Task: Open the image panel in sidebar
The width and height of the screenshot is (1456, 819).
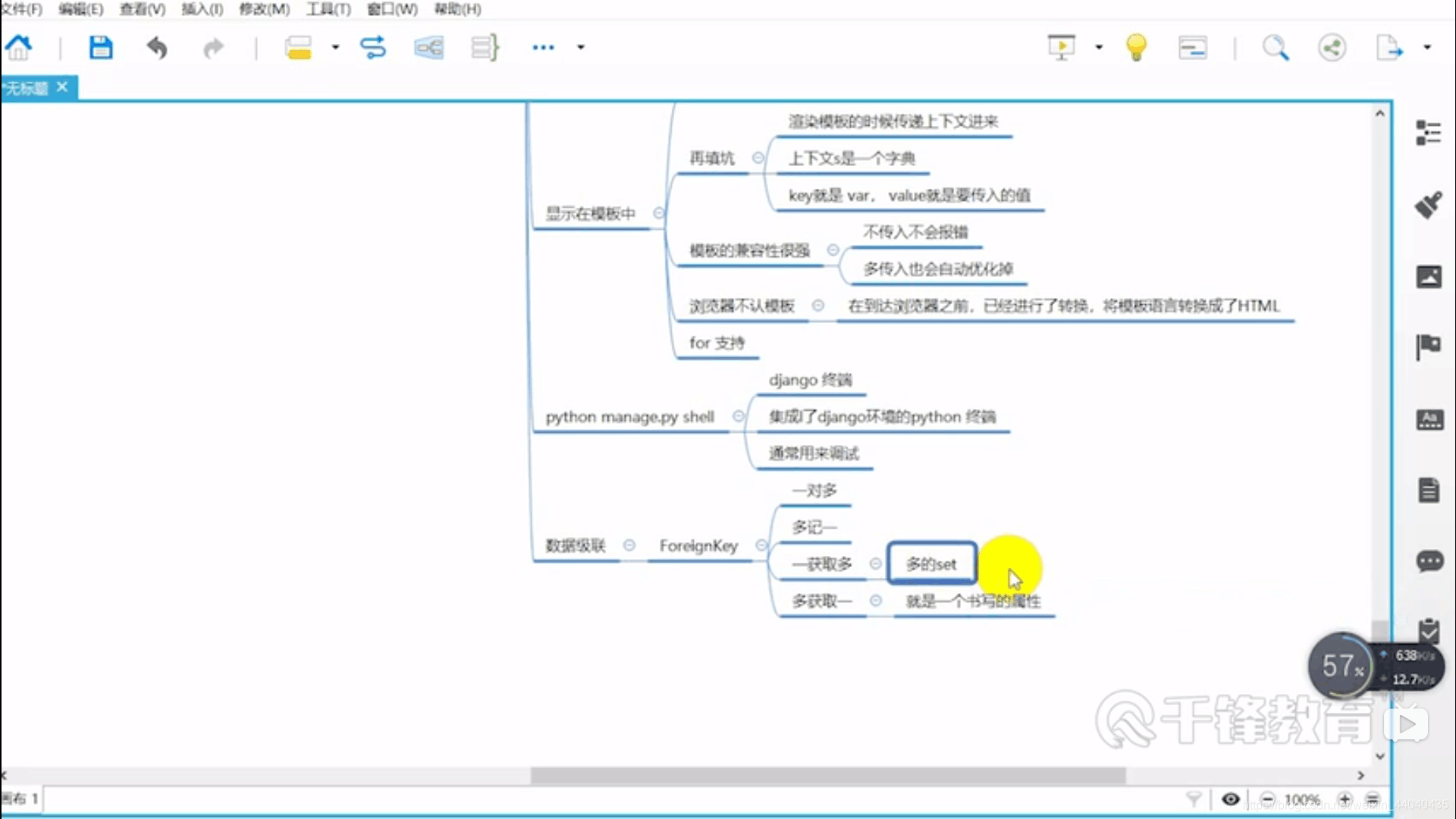Action: 1429,276
